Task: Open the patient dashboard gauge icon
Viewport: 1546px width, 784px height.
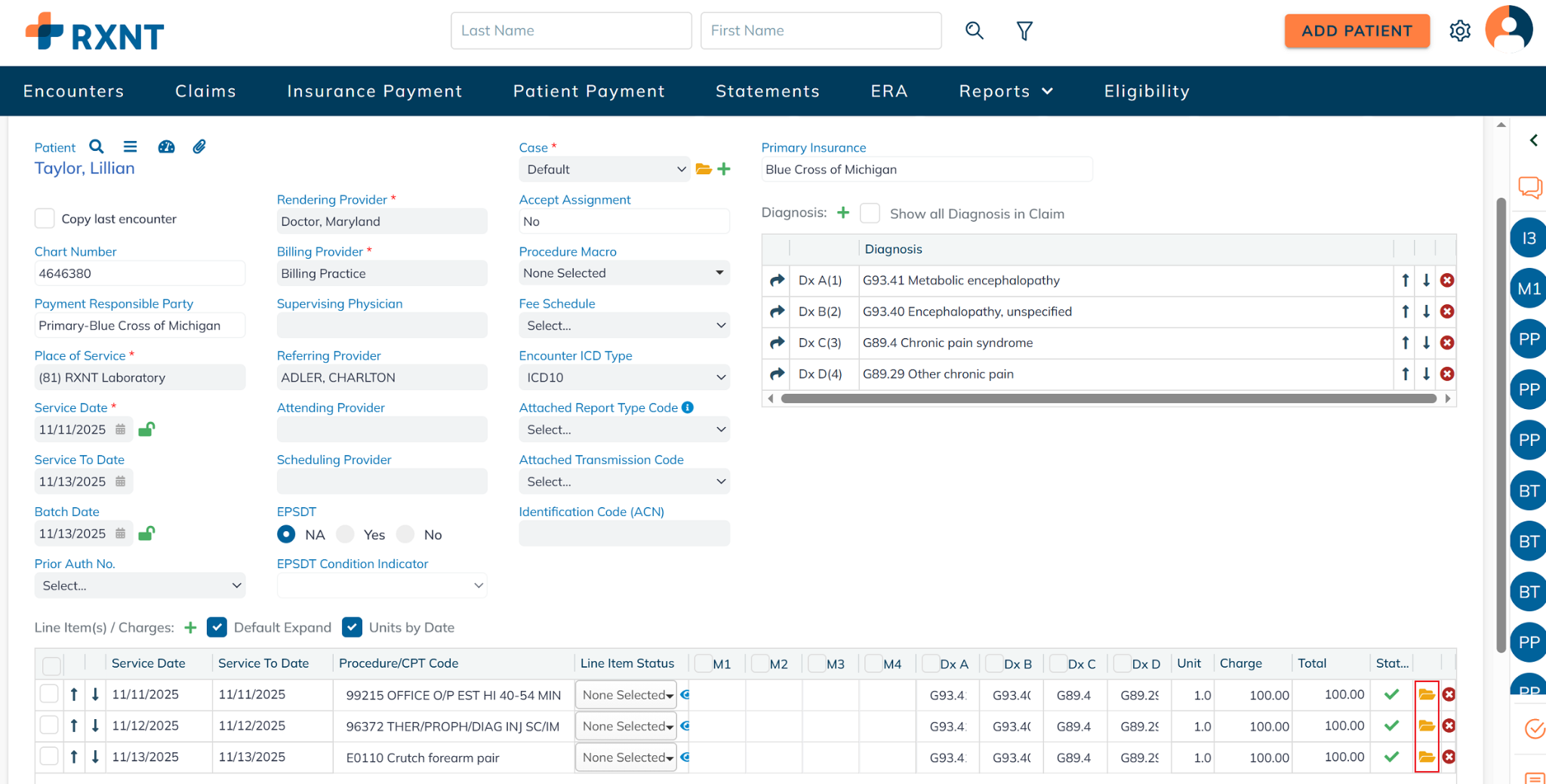Action: coord(166,146)
